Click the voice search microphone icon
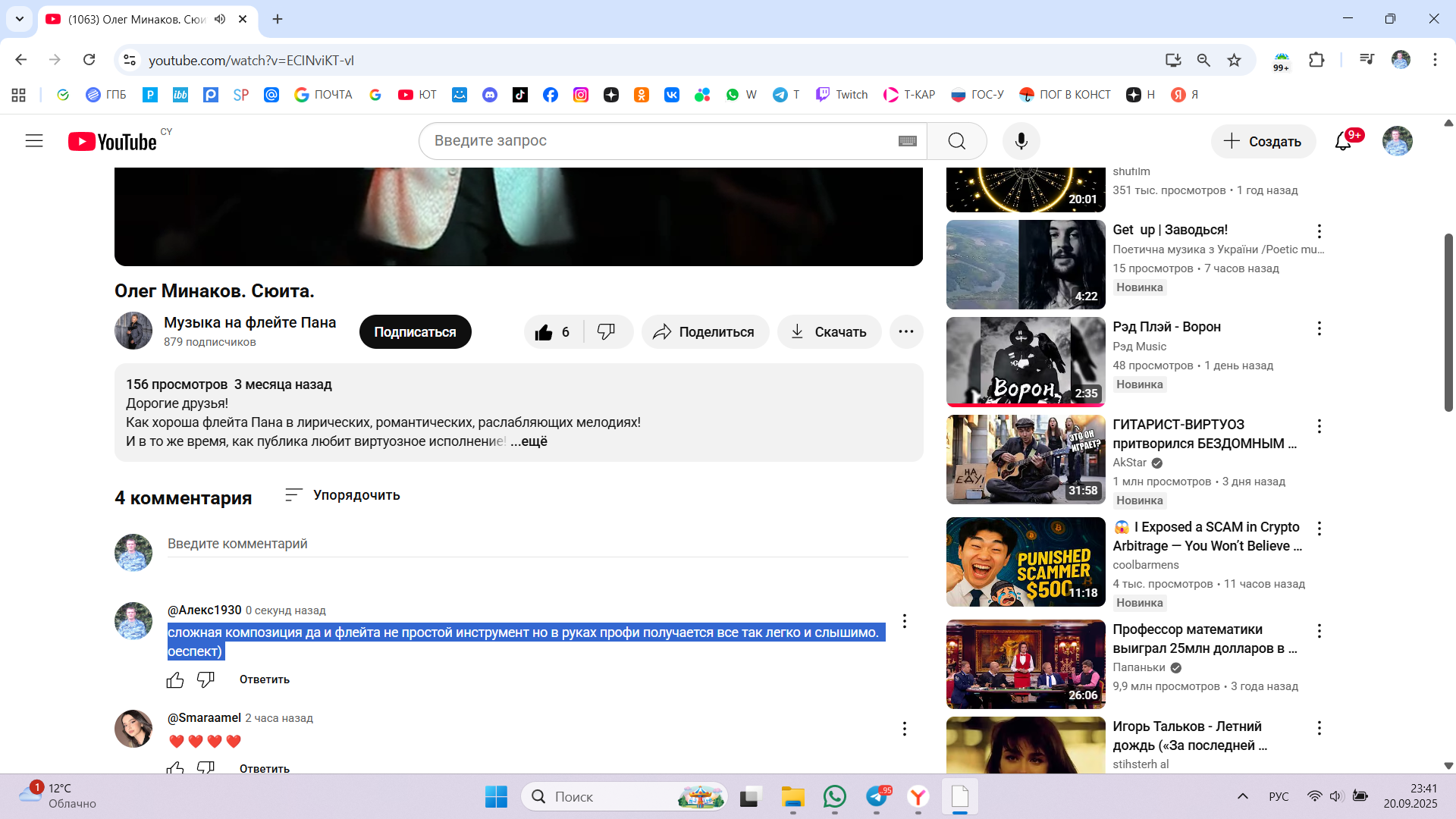The height and width of the screenshot is (819, 1456). tap(1021, 141)
